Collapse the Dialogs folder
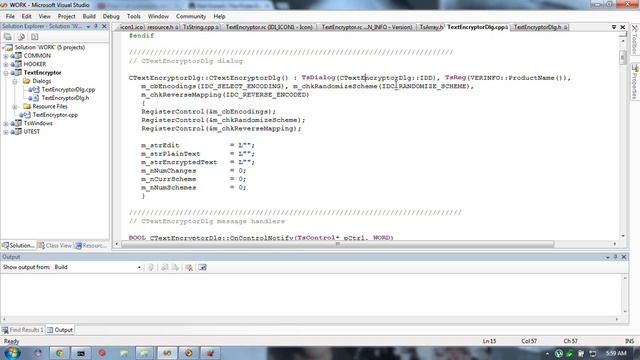Viewport: 640px width, 360px height. pos(15,82)
